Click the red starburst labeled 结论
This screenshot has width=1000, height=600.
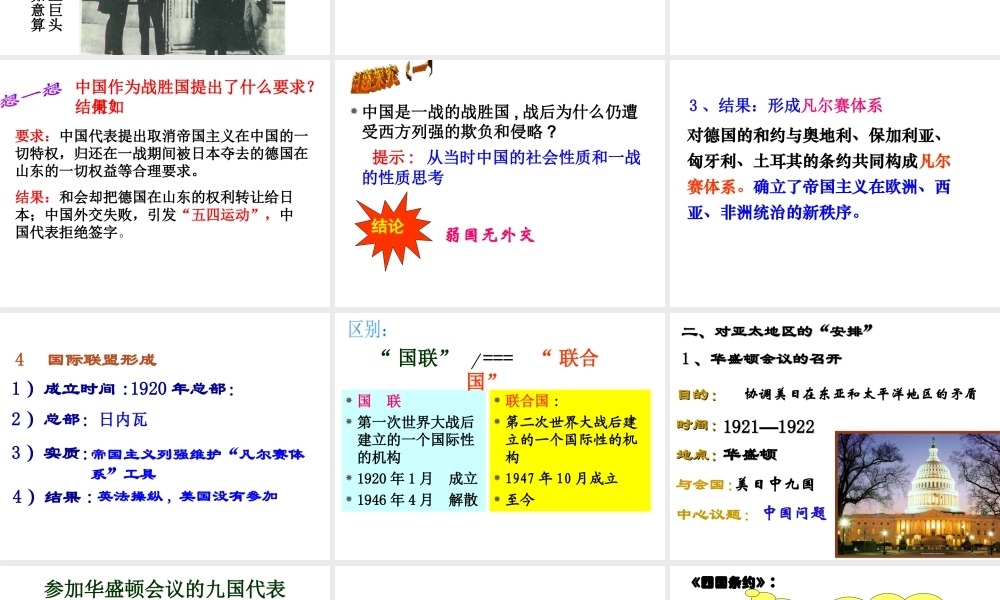click(x=392, y=231)
